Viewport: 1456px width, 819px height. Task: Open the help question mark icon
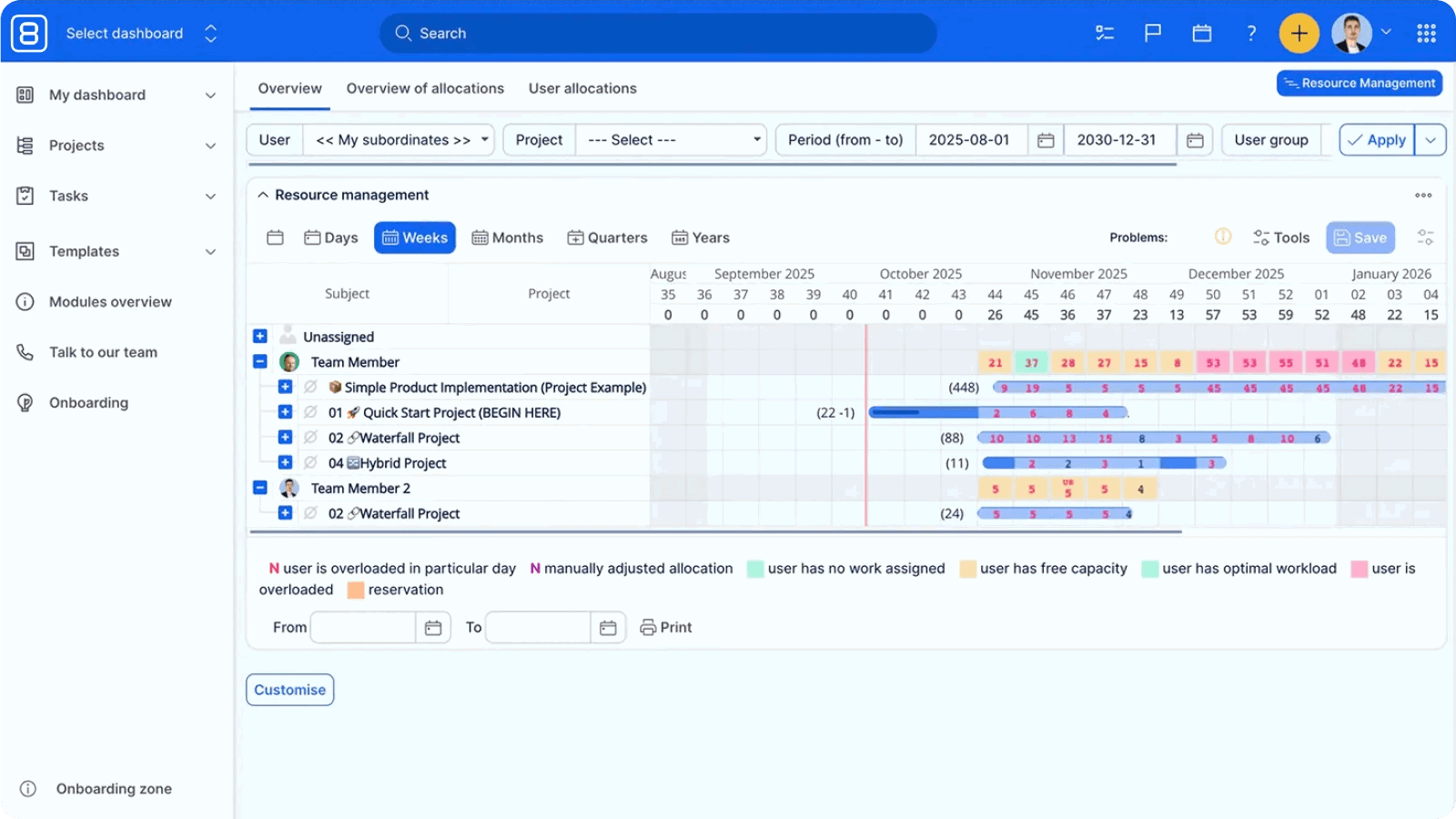pos(1251,34)
